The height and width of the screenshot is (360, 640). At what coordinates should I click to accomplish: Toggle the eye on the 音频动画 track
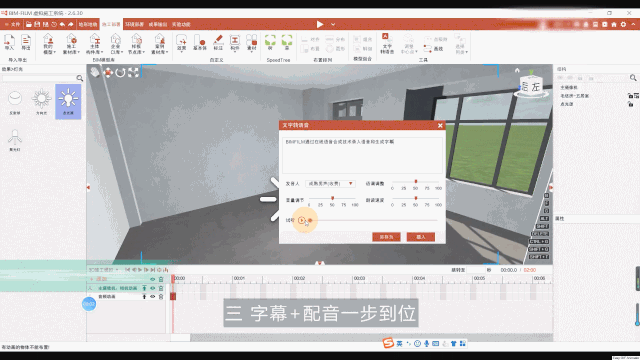coord(152,297)
